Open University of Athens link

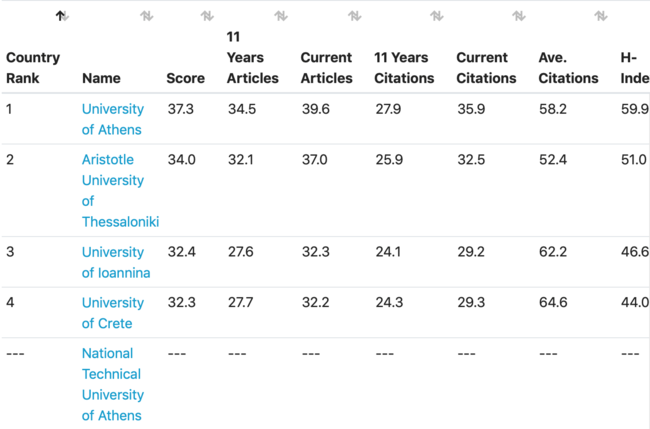pos(112,119)
